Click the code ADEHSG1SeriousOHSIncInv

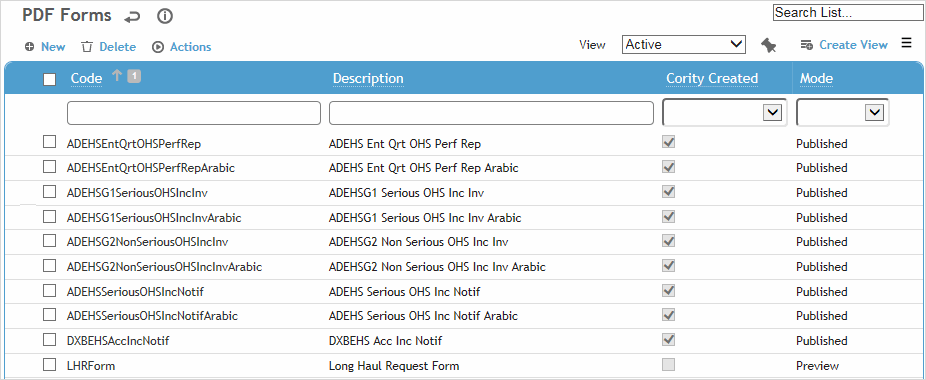[138, 193]
